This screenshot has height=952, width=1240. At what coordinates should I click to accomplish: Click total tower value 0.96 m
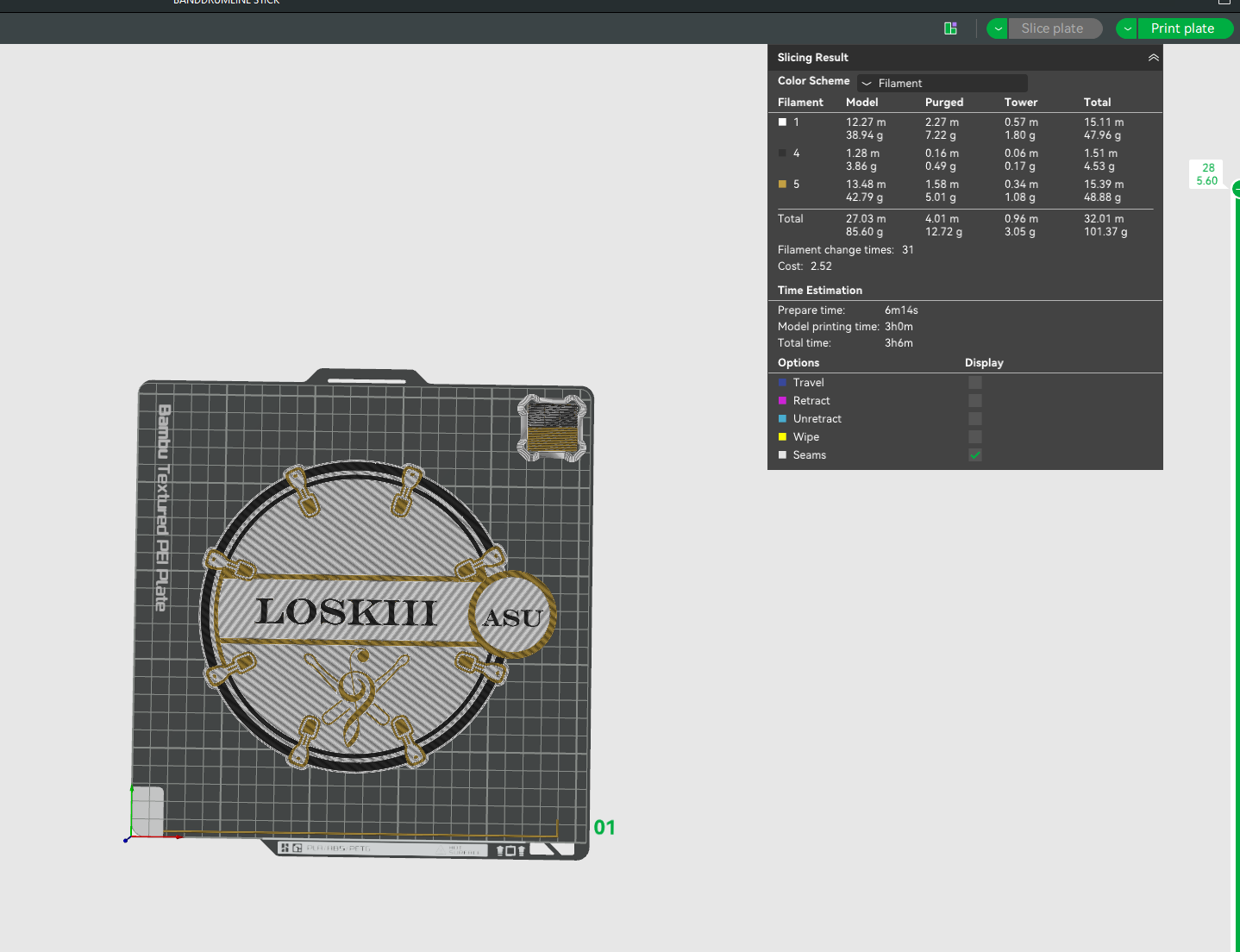click(x=1021, y=219)
